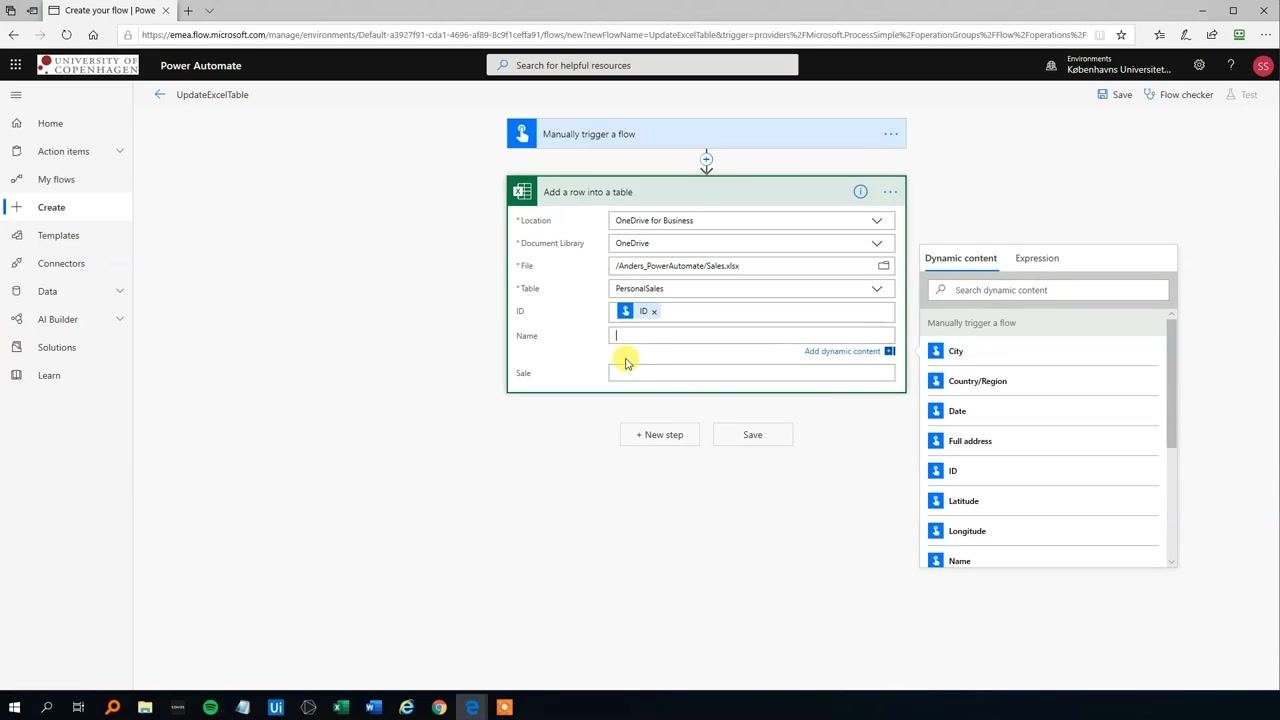Open Manually trigger a flow options menu
This screenshot has width=1280, height=720.
[890, 134]
